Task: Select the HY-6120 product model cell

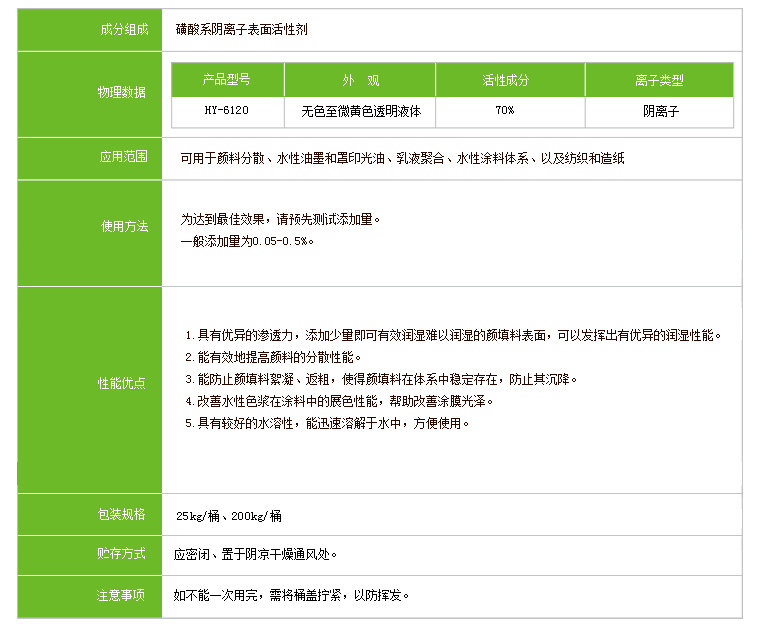Action: coord(227,111)
